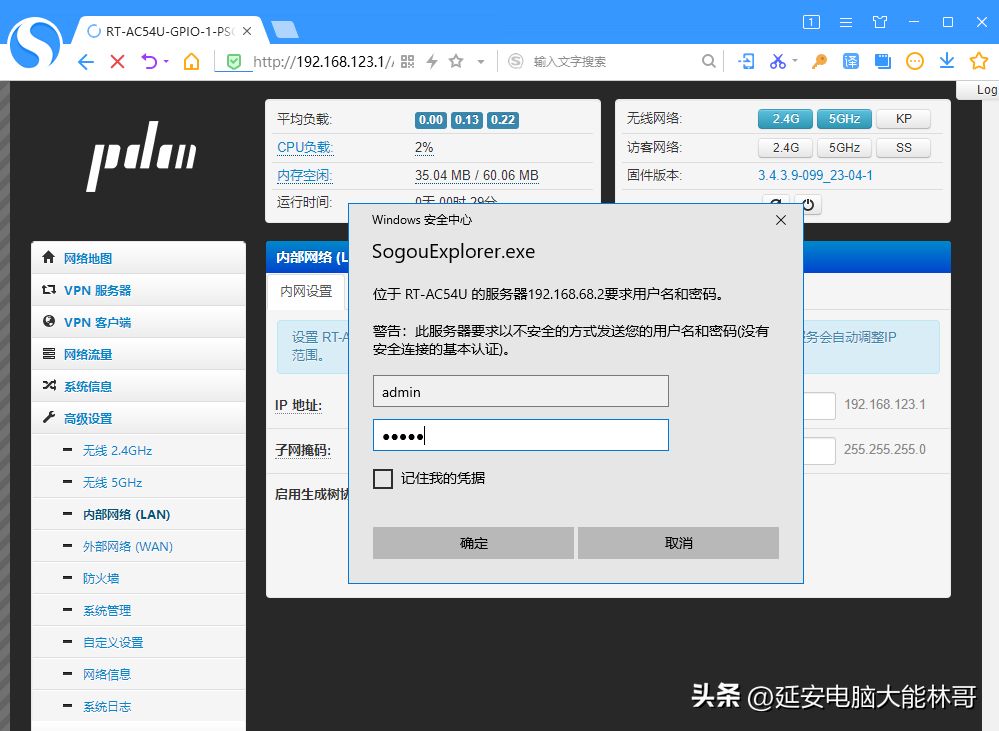Switch to the 内网设置 tab

[x=306, y=292]
